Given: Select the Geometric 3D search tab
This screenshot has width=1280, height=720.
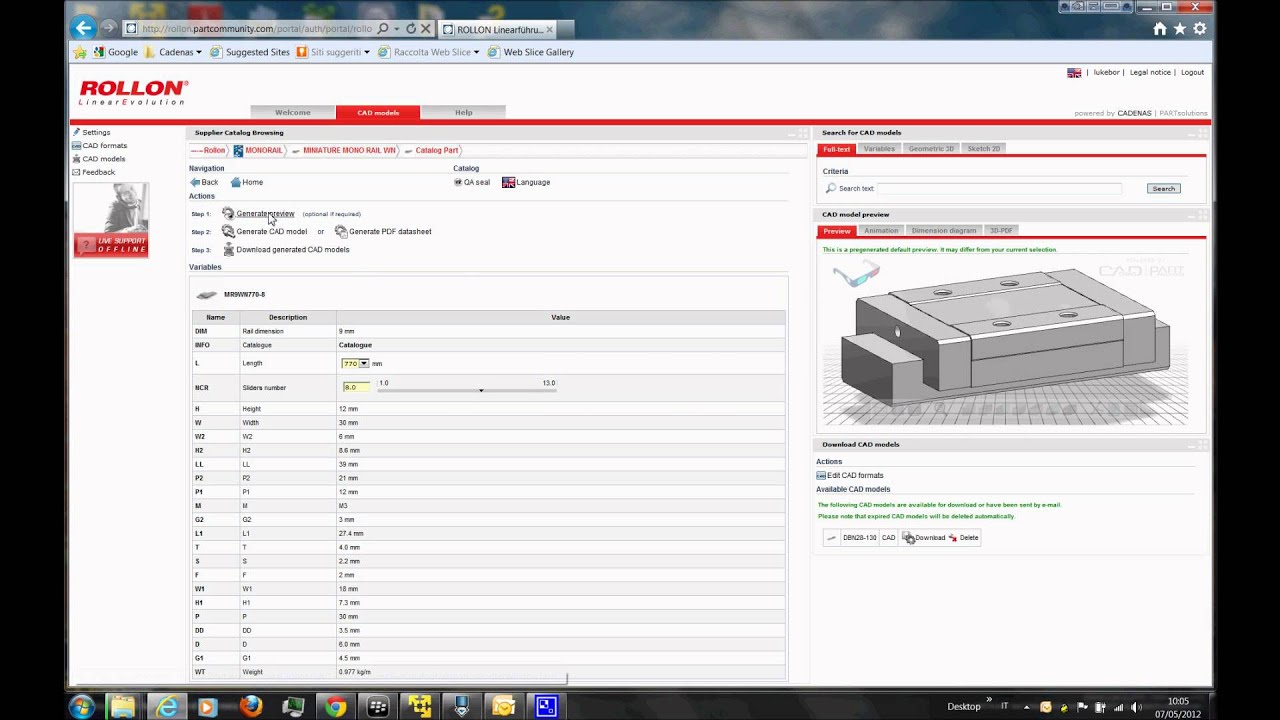Looking at the screenshot, I should 931,149.
